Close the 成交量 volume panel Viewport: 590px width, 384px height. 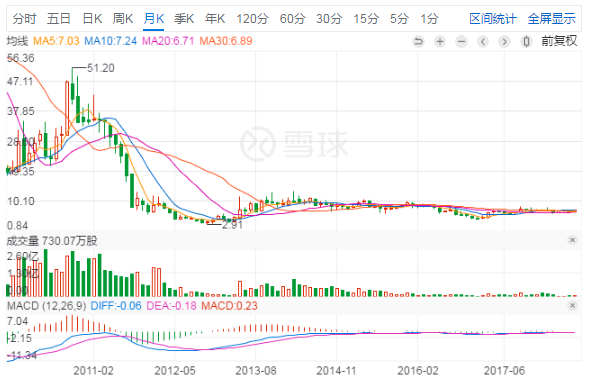572,240
